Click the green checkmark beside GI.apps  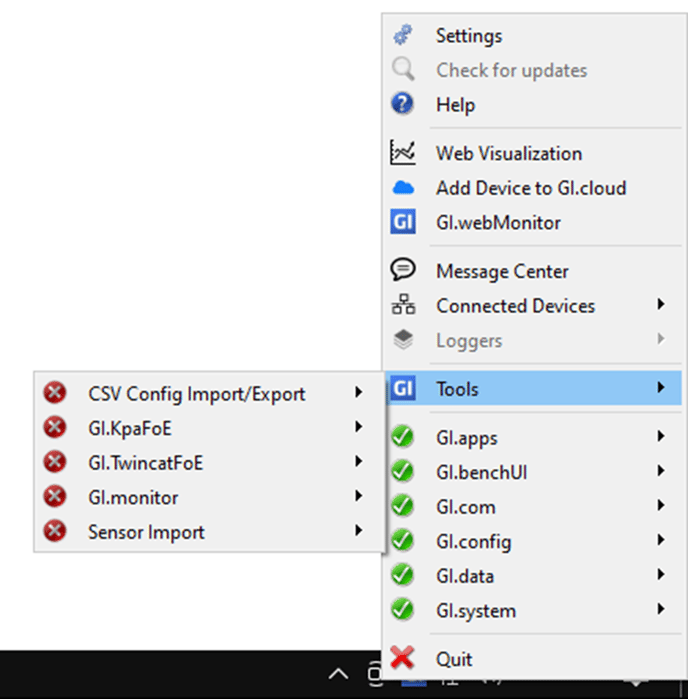pos(402,437)
